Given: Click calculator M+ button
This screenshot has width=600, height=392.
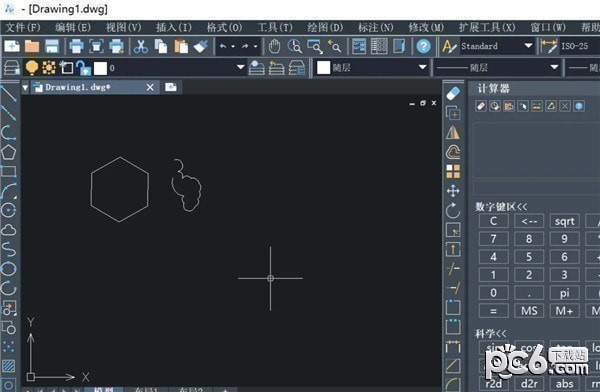Looking at the screenshot, I should coord(565,310).
